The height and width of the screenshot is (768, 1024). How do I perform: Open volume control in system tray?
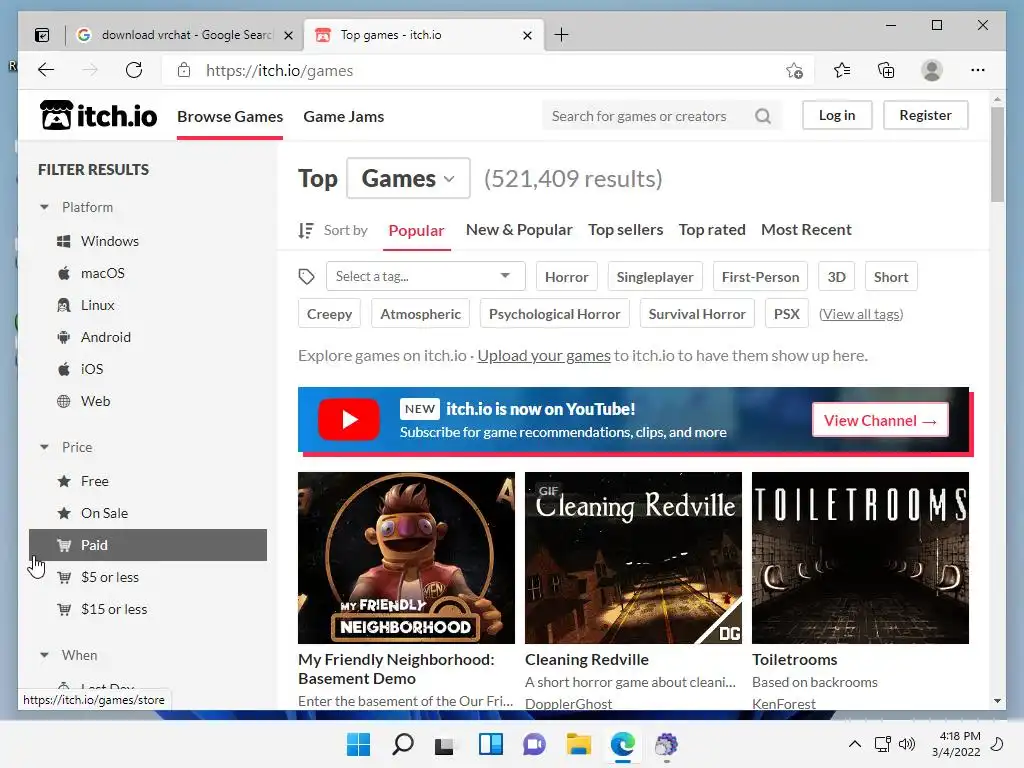906,744
